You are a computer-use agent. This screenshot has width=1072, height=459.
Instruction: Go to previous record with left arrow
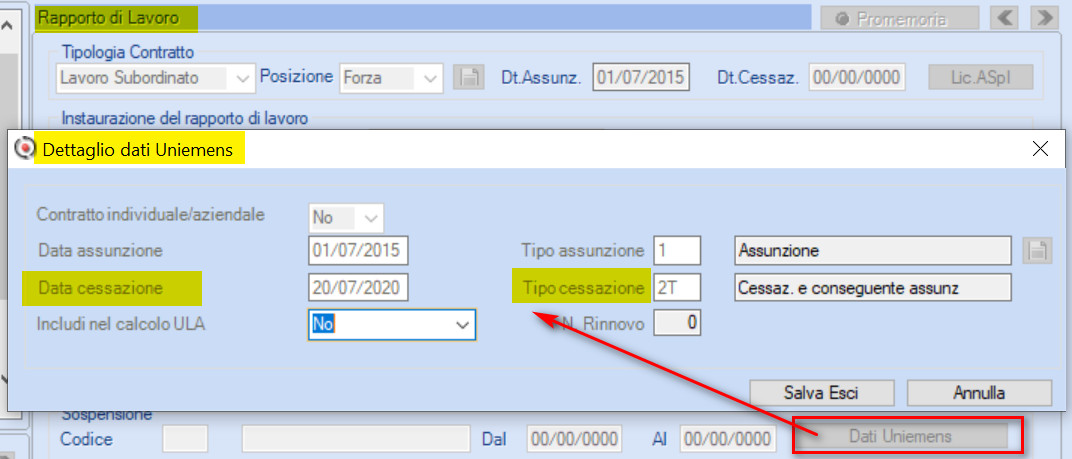[x=1004, y=18]
